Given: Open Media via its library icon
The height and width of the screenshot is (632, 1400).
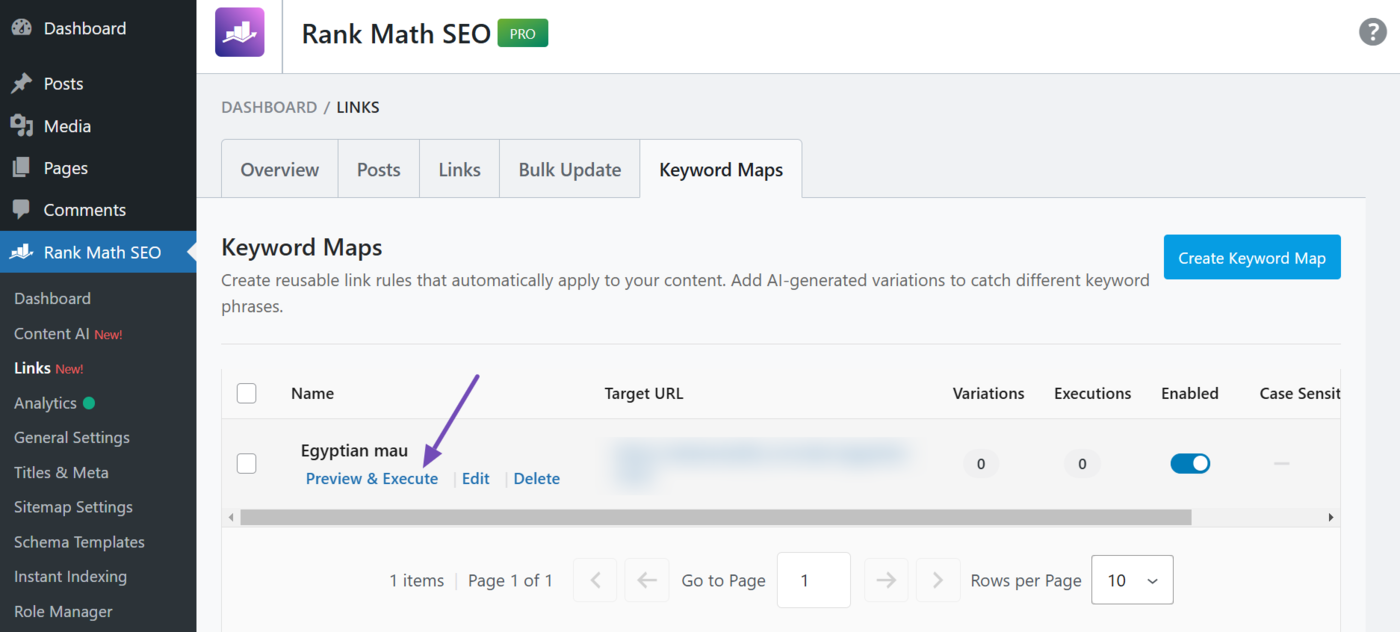Looking at the screenshot, I should click(x=22, y=125).
